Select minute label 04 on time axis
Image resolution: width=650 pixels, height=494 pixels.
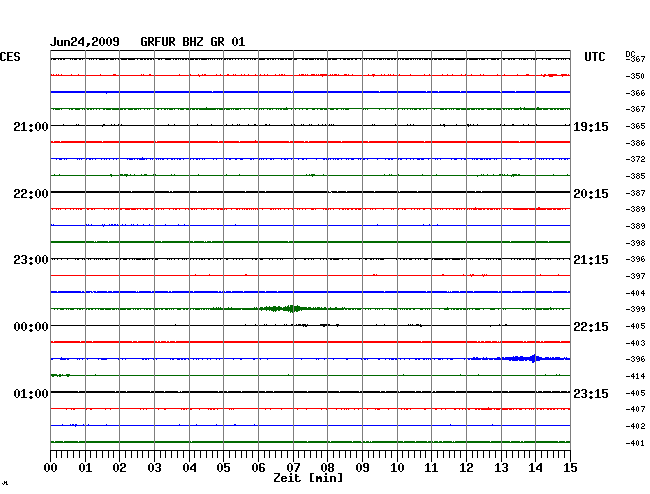point(189,468)
